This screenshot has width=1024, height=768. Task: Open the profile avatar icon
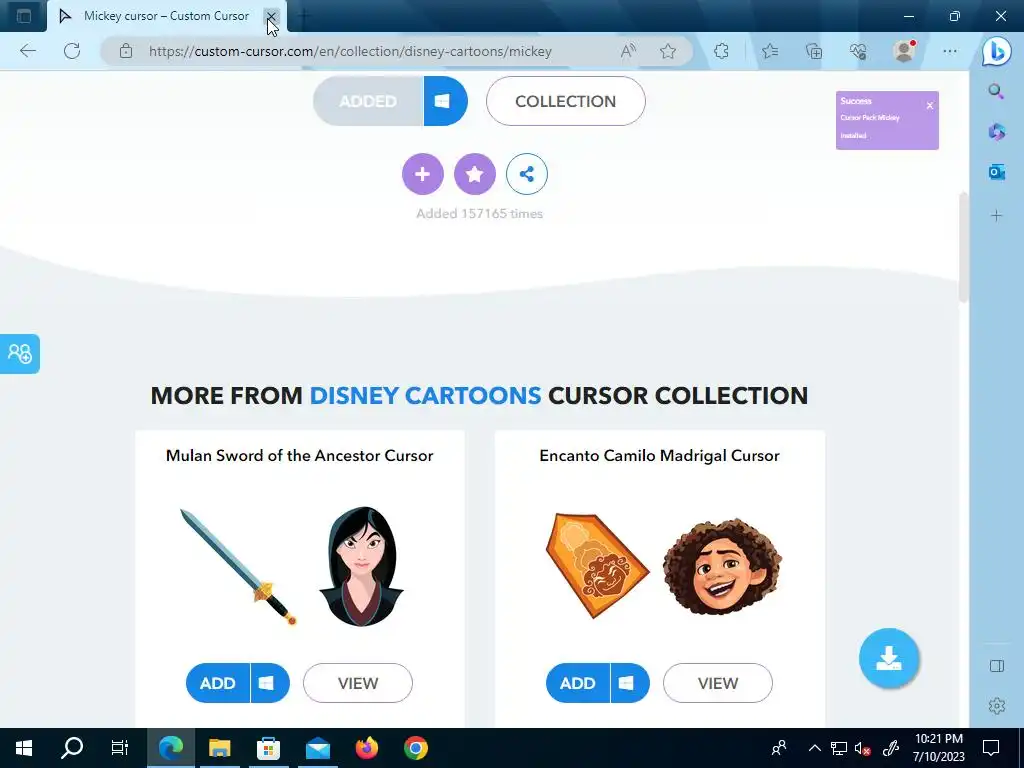pos(904,51)
